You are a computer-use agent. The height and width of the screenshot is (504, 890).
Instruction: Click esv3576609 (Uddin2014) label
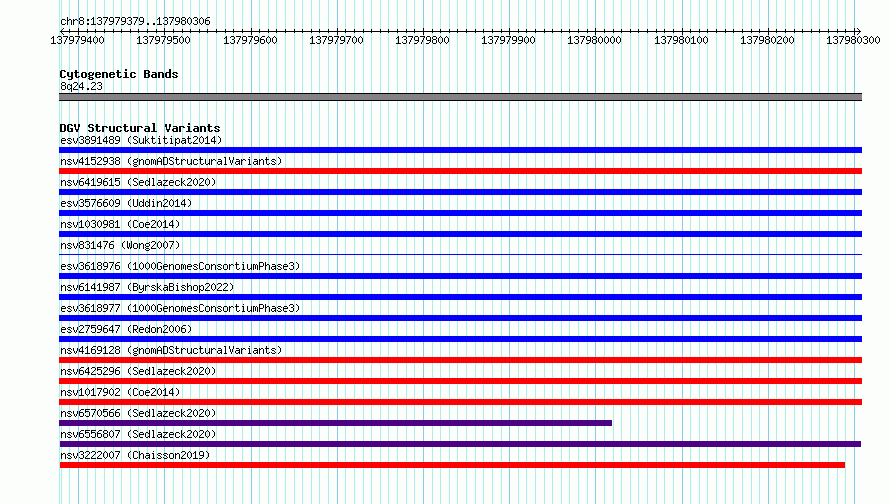[126, 203]
